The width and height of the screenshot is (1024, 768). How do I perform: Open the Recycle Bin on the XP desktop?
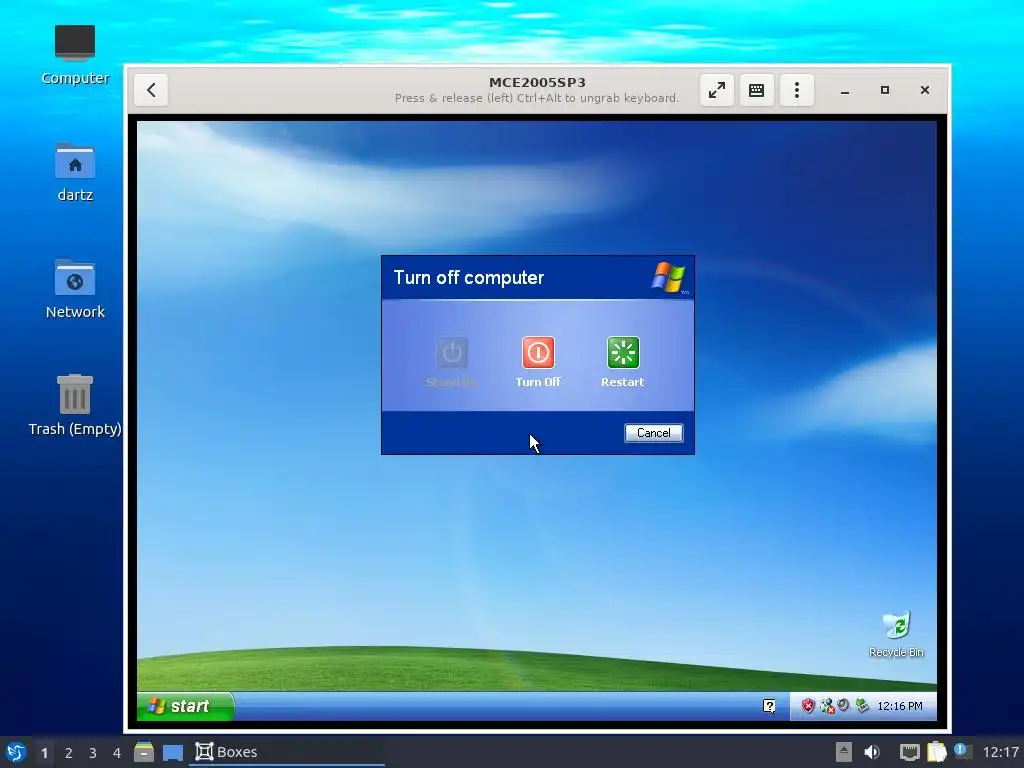pyautogui.click(x=897, y=634)
